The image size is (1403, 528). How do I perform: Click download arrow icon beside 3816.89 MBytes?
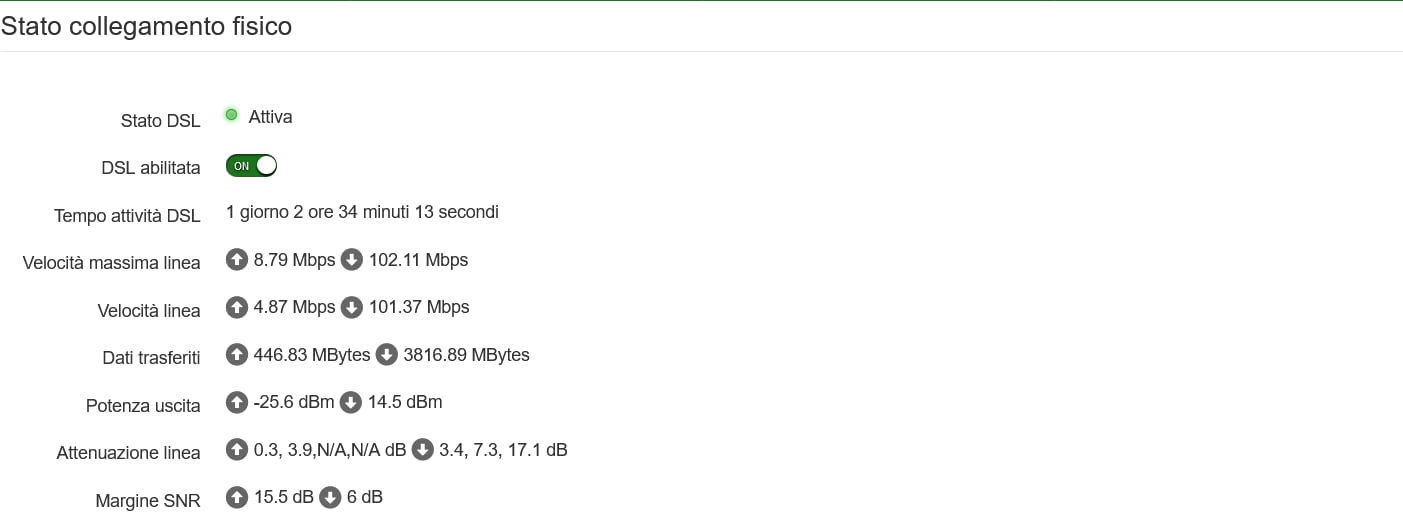pos(386,355)
